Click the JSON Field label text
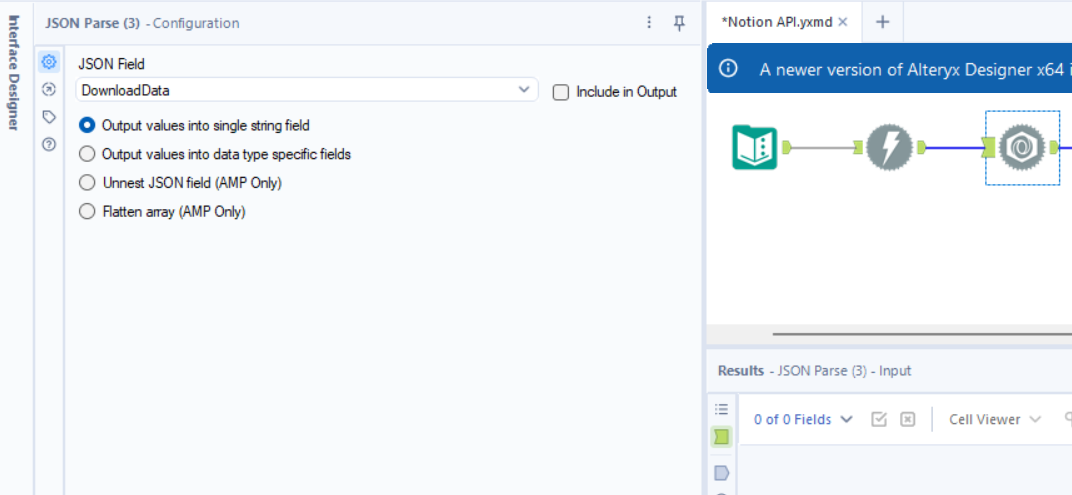 click(x=111, y=64)
